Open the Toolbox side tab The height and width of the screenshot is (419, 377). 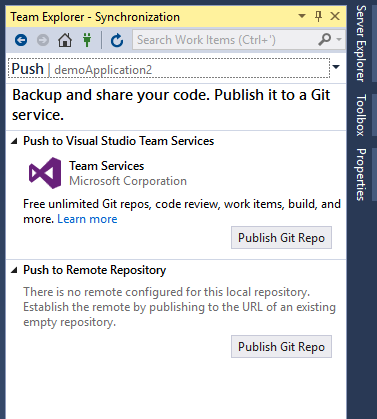361,115
